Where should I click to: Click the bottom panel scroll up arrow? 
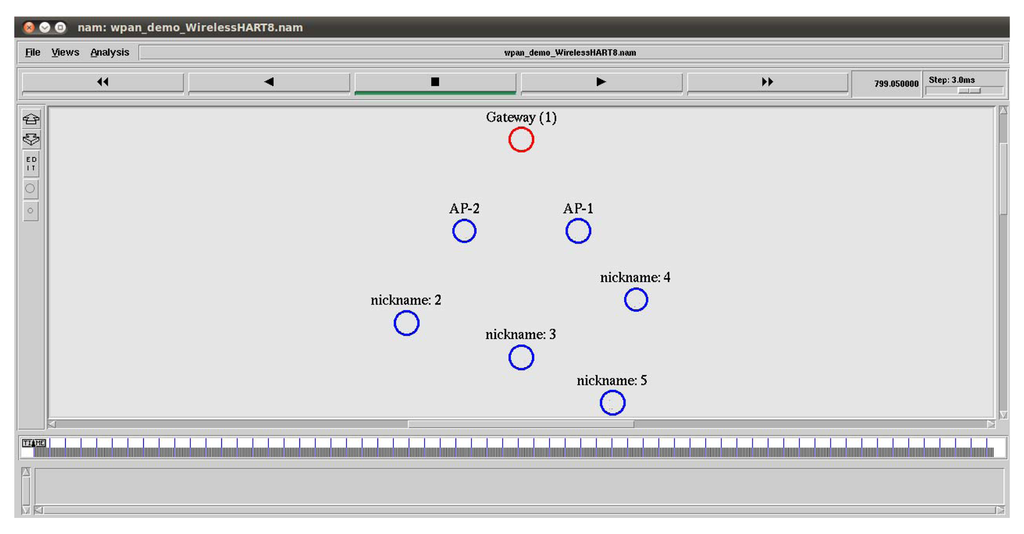(26, 472)
